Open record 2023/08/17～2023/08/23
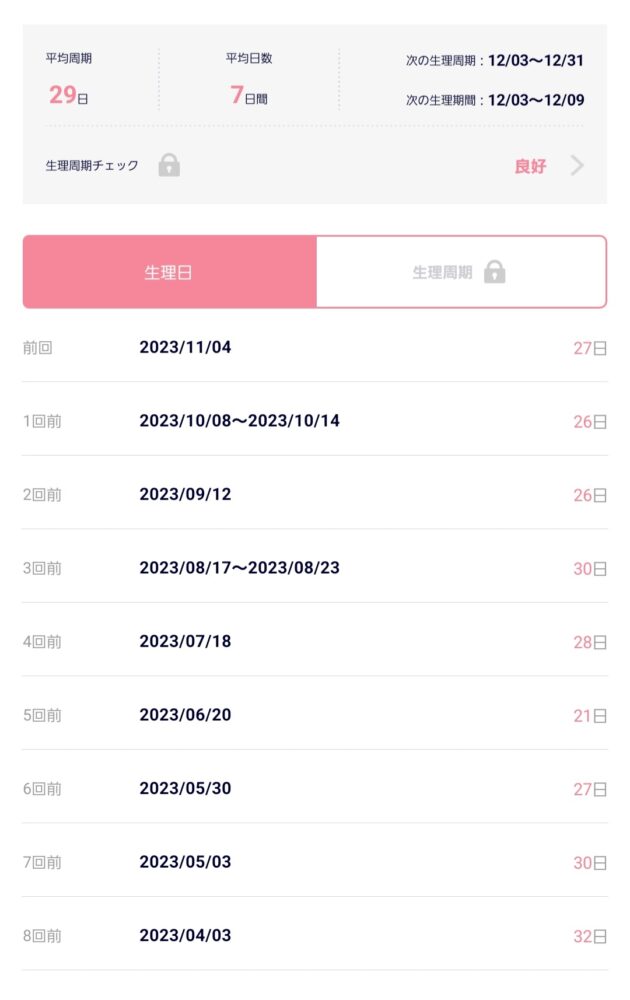 click(315, 568)
